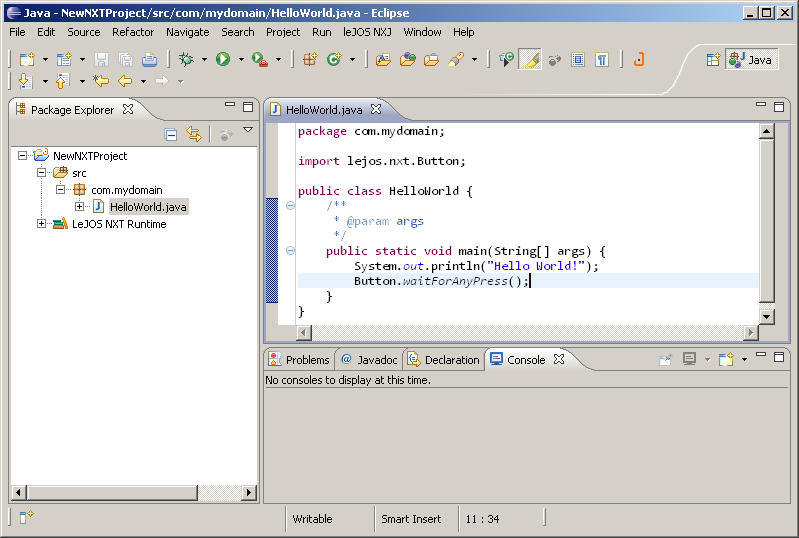Click Next Annotation down-arrow icon
Viewport: 799px width, 538px height.
point(25,81)
